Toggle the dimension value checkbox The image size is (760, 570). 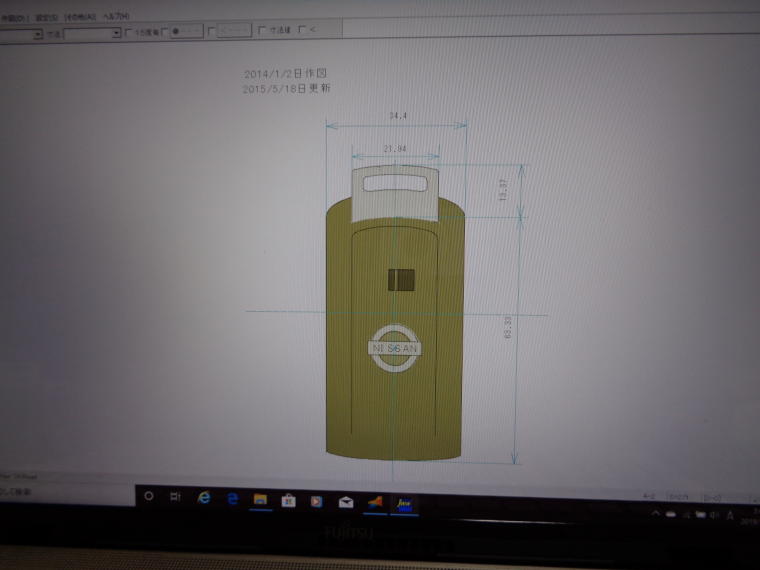click(262, 30)
